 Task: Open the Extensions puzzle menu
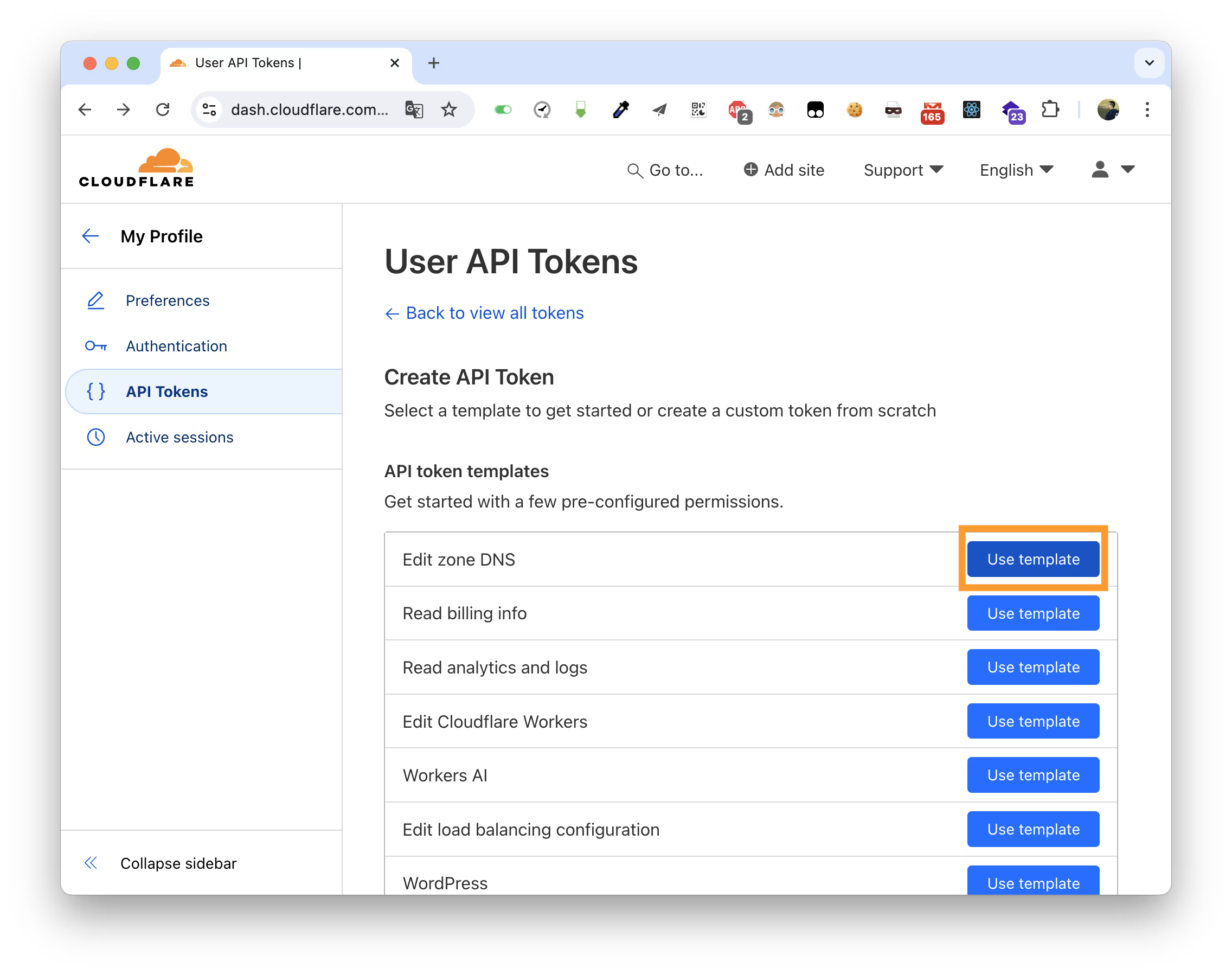pyautogui.click(x=1050, y=110)
